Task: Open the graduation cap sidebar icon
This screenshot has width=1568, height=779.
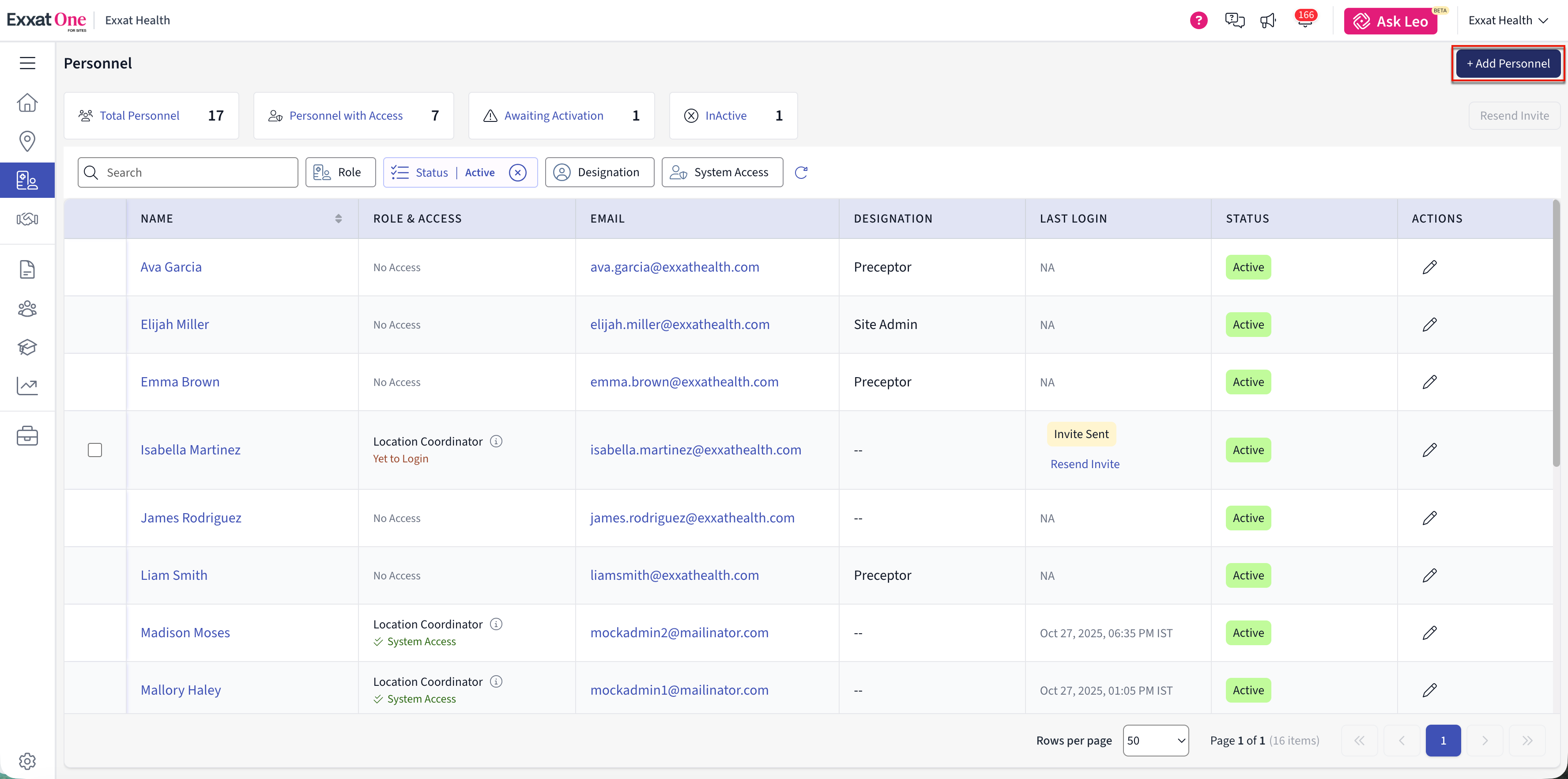Action: point(27,347)
